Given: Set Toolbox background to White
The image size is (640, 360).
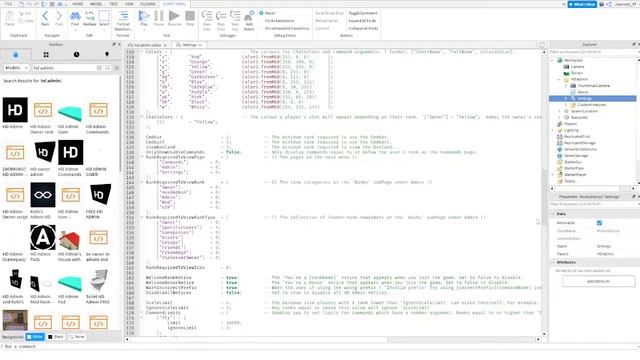Looking at the screenshot, I should click(35, 337).
